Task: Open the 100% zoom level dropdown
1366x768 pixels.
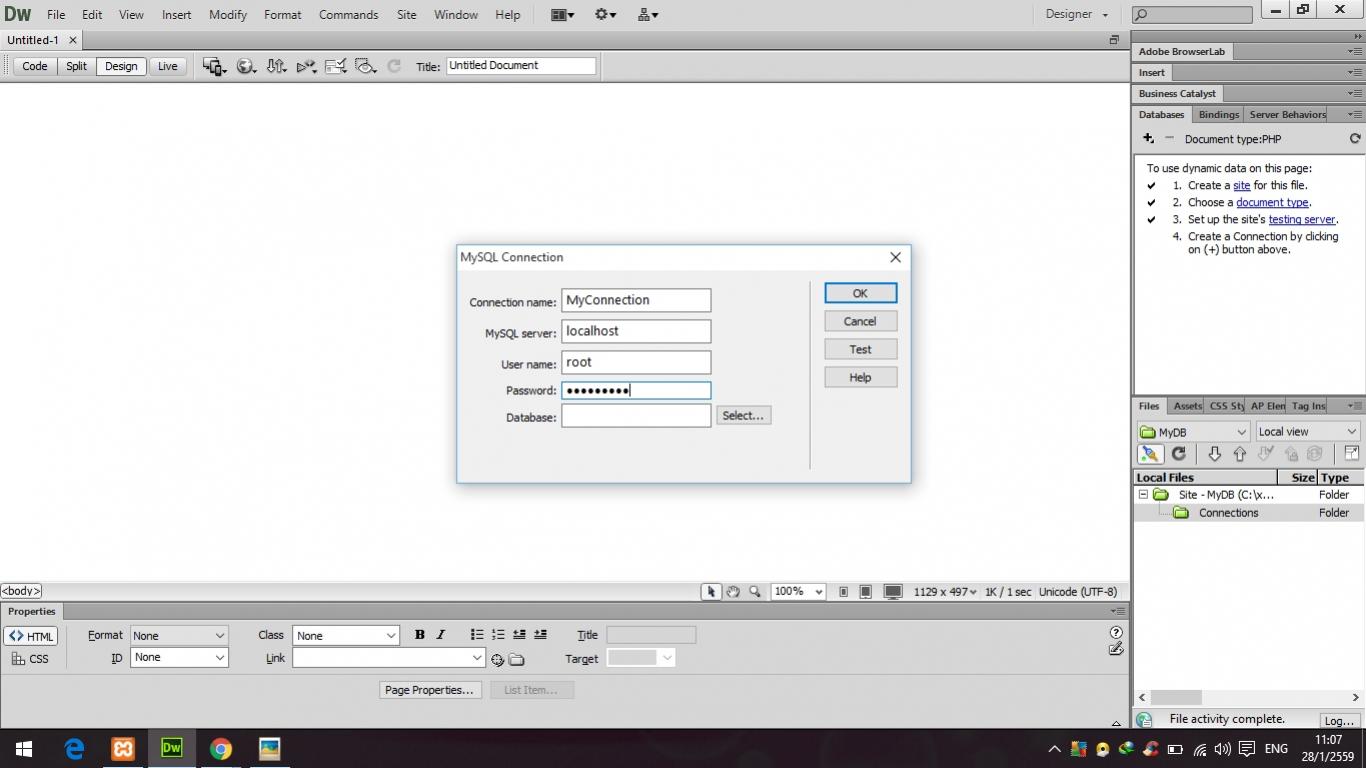Action: [x=798, y=592]
